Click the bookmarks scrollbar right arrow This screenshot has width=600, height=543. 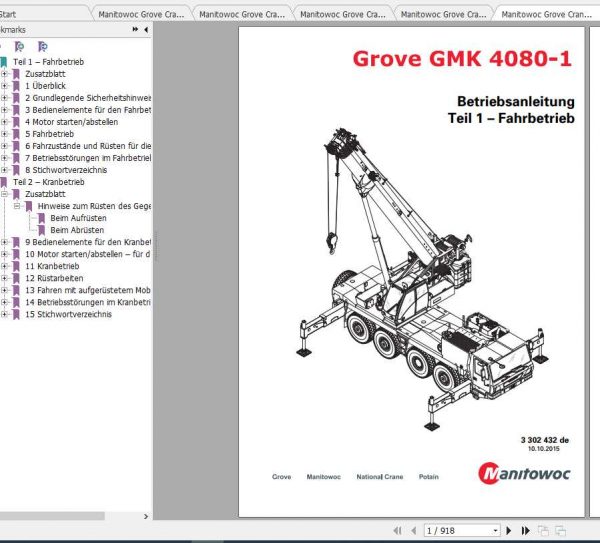click(x=146, y=517)
